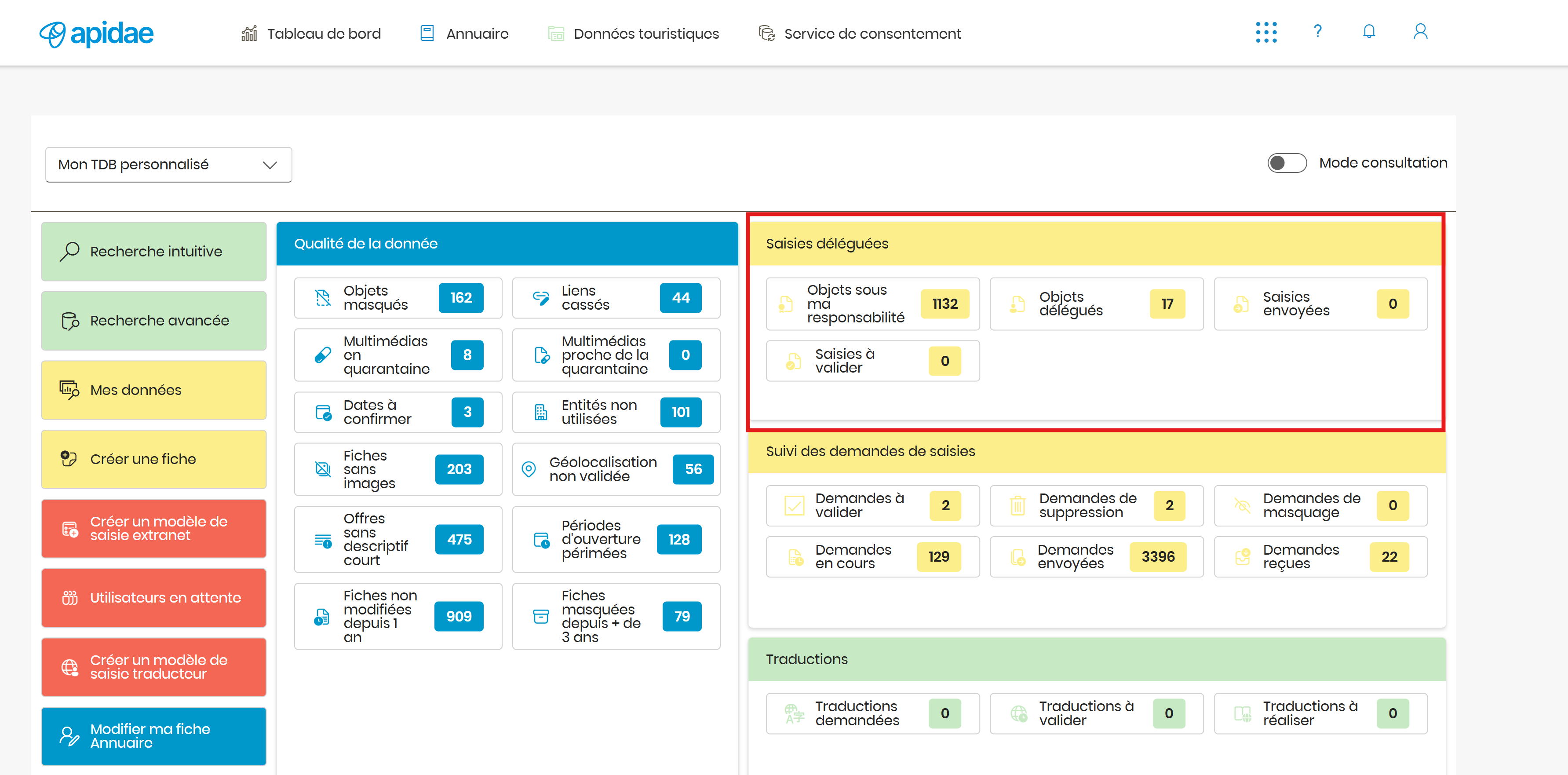Click the Demandes de masquage eye icon

click(x=1242, y=505)
